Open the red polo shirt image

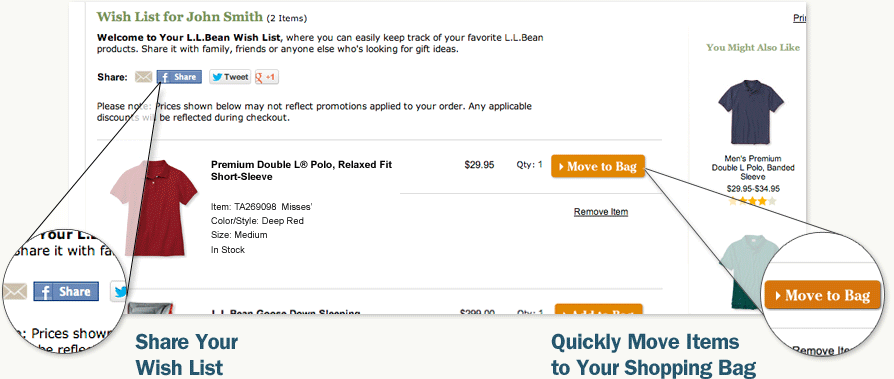154,207
